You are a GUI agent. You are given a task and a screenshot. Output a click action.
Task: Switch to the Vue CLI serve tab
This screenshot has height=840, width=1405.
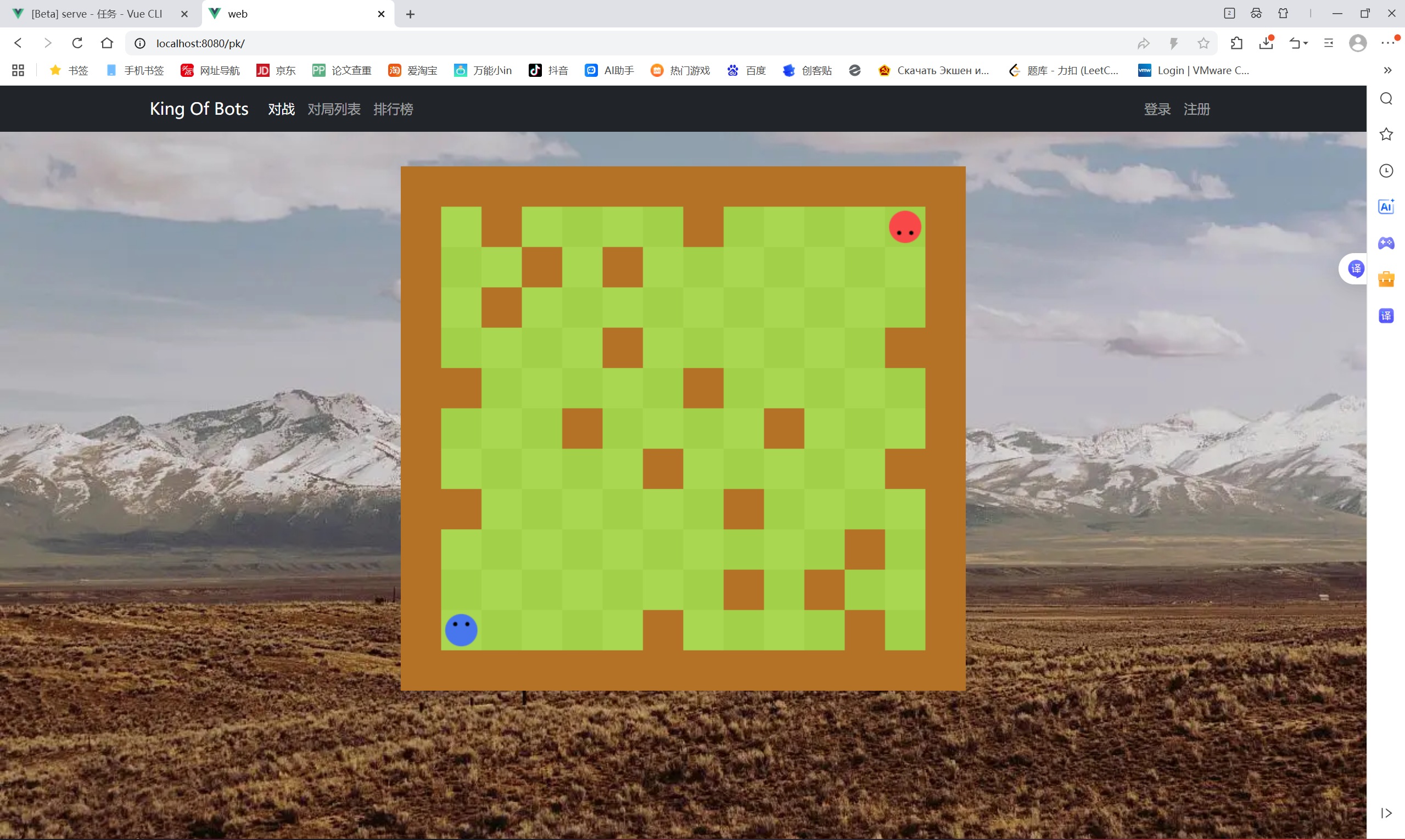[x=96, y=14]
